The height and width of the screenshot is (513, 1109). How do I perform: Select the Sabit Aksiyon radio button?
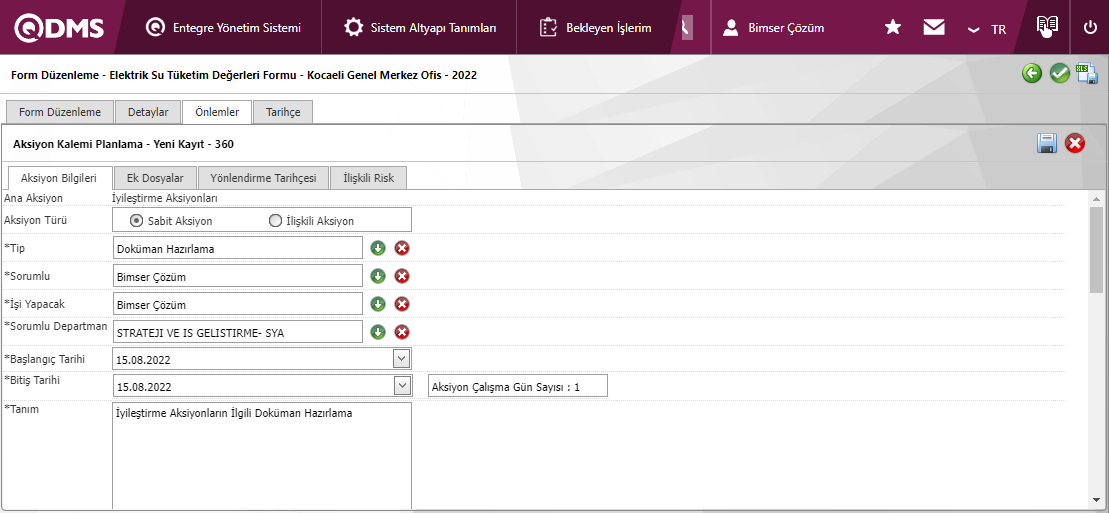137,220
